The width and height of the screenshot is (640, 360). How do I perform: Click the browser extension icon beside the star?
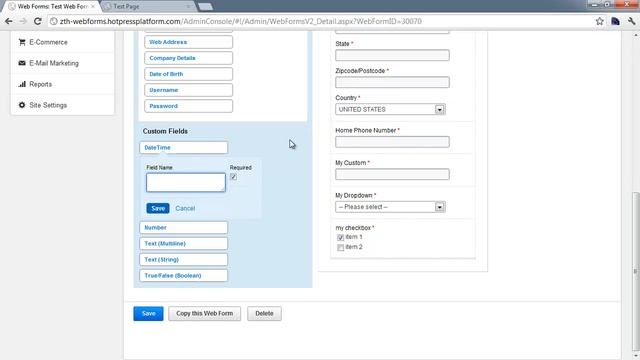tap(615, 21)
